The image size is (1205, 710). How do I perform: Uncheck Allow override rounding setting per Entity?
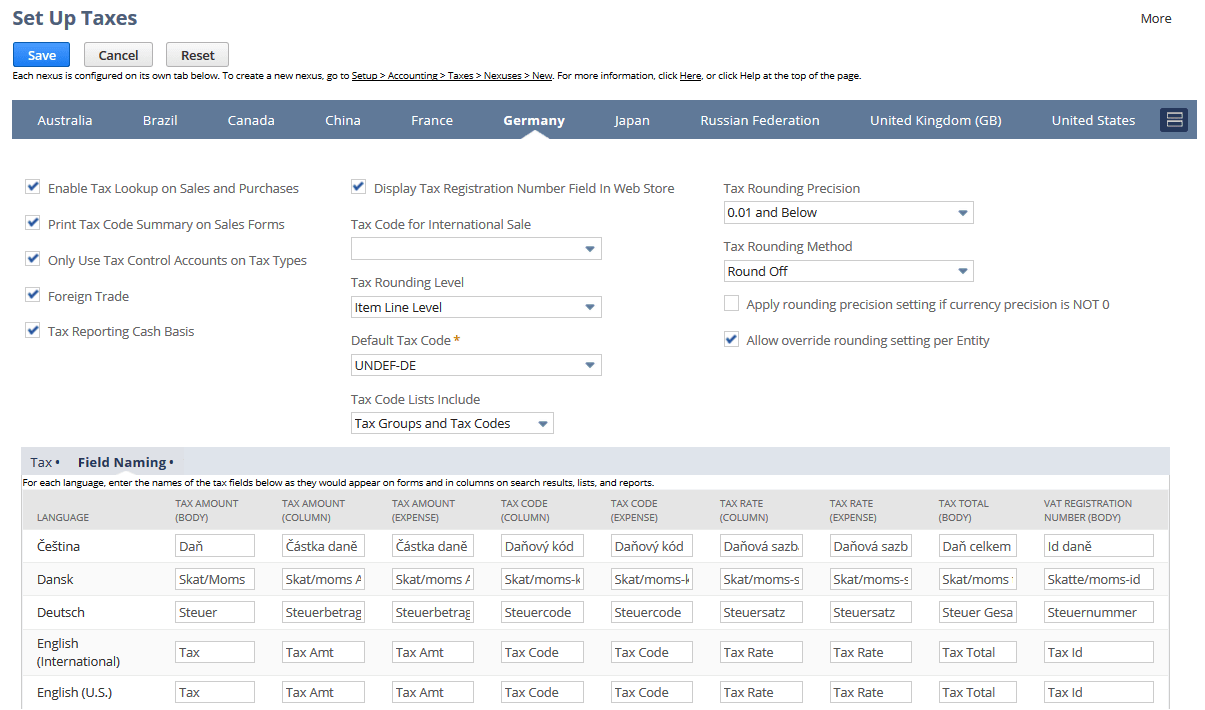[731, 339]
